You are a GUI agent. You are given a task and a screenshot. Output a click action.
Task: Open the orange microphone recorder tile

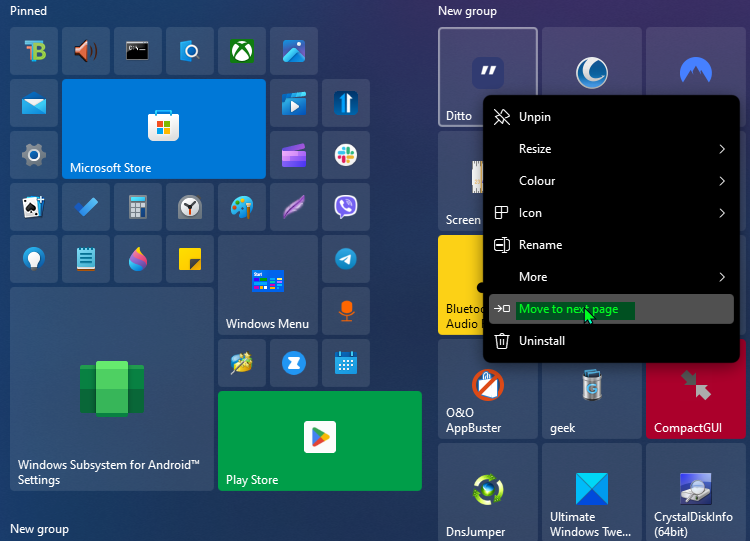pos(346,311)
